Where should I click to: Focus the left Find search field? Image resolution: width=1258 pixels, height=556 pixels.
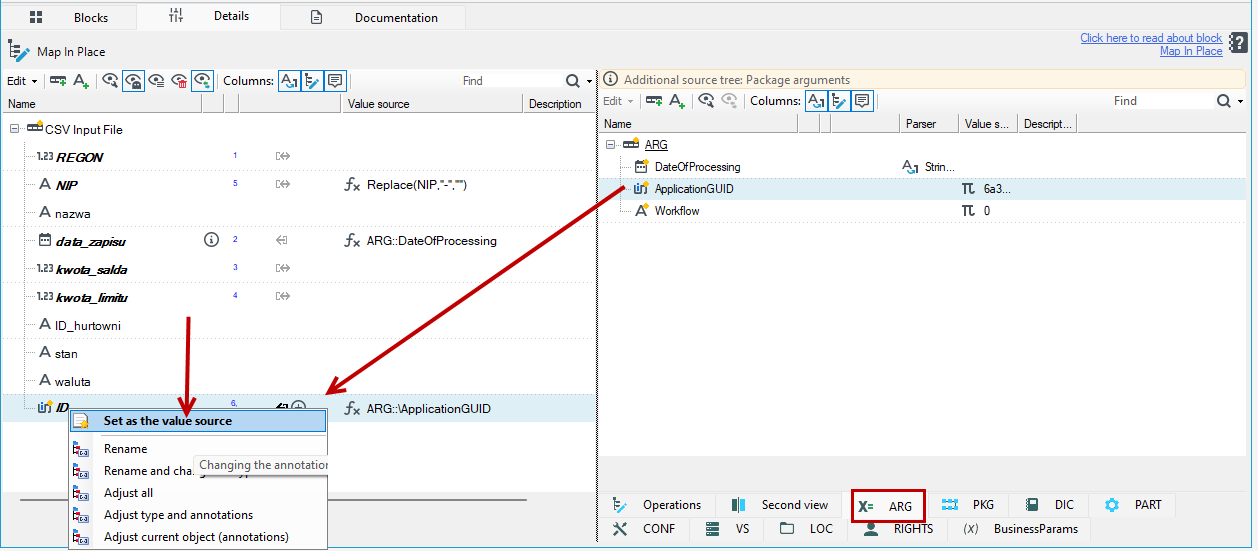click(510, 81)
